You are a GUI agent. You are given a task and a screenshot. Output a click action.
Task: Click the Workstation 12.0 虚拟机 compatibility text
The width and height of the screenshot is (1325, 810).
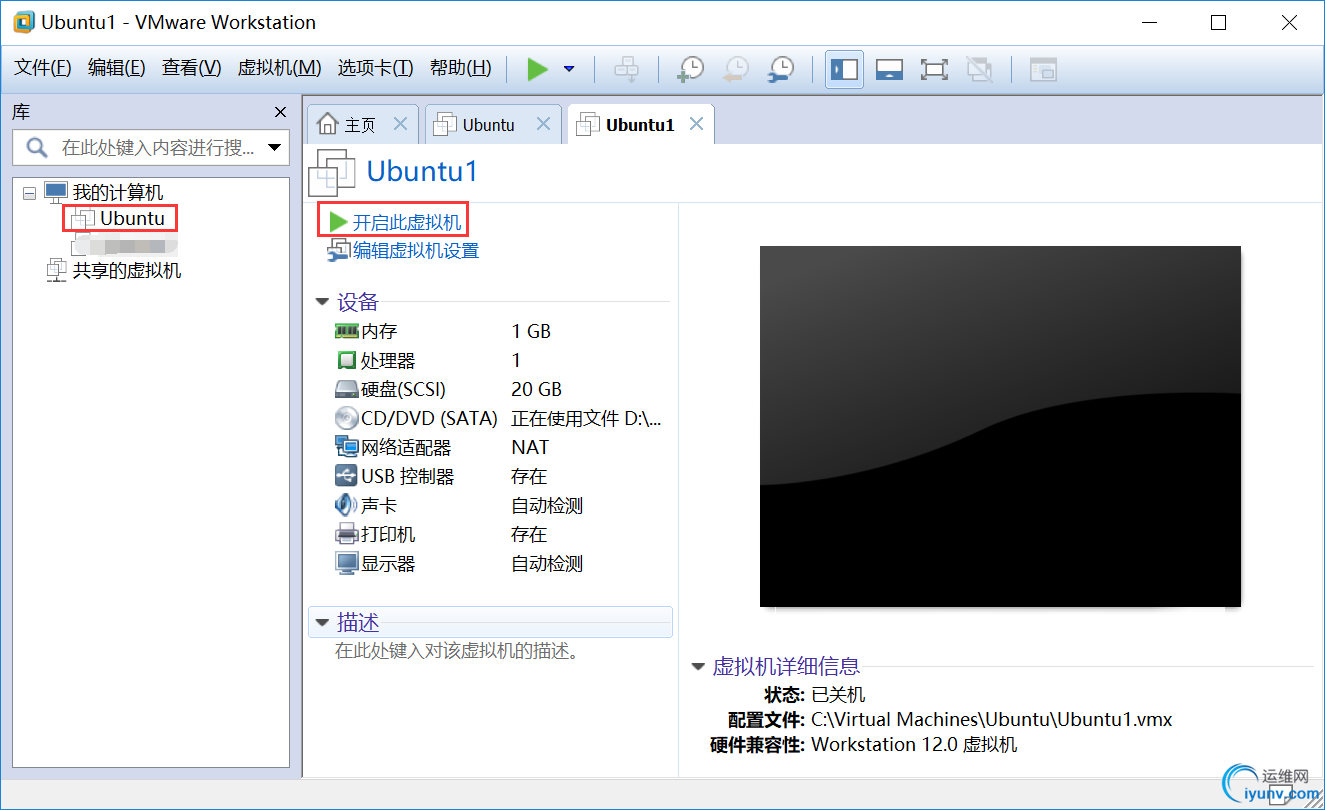(914, 744)
